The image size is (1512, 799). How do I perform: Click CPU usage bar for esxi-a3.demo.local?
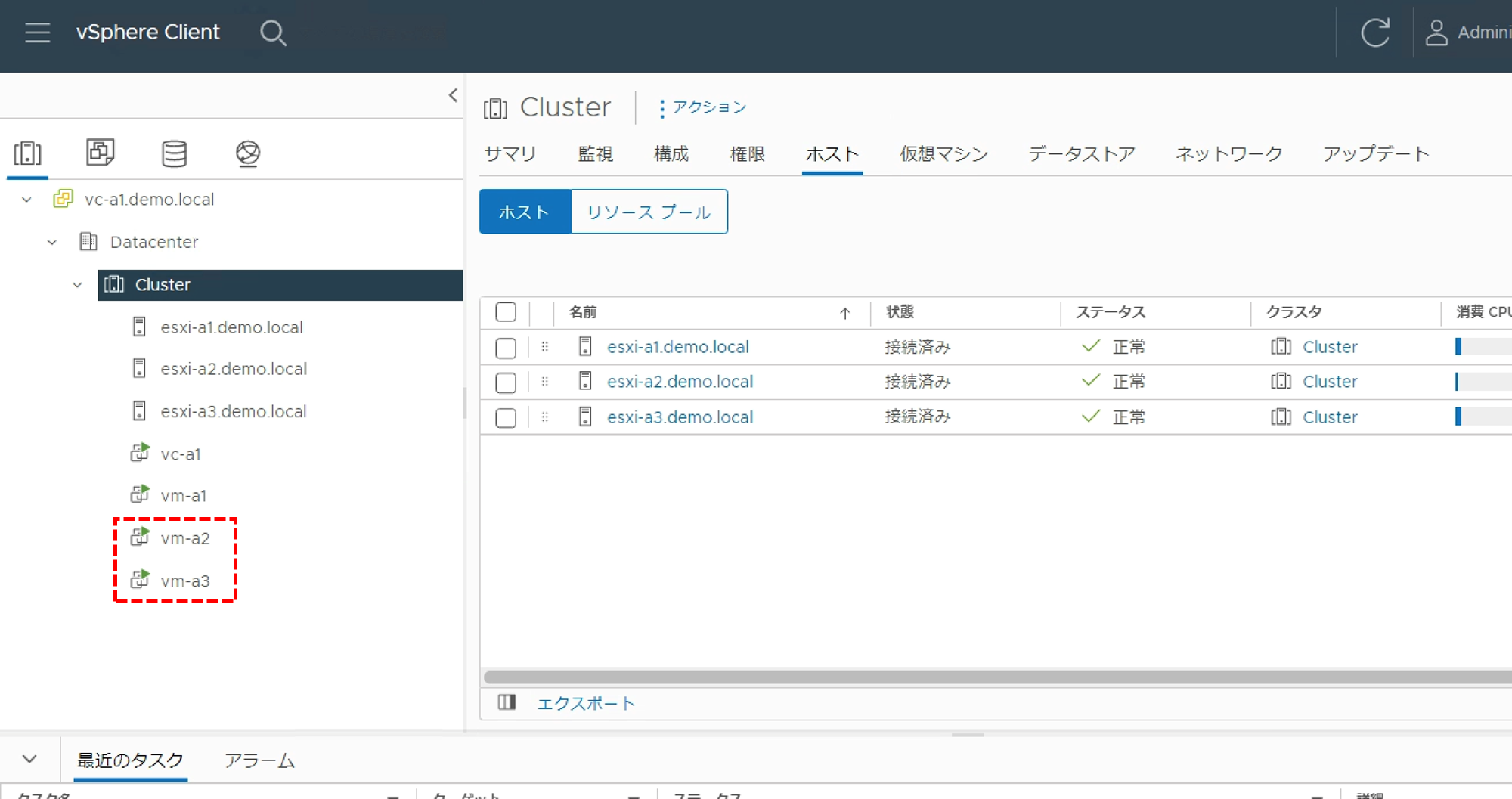[1483, 417]
